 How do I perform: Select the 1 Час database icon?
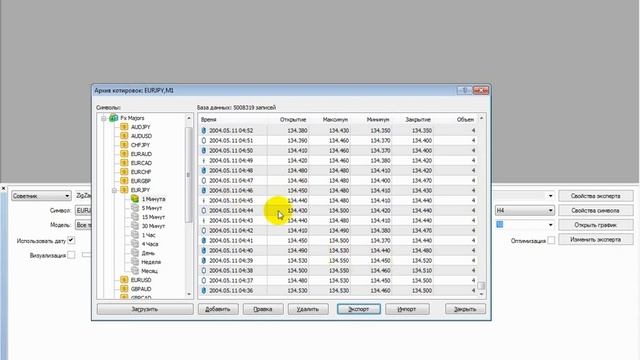[x=135, y=235]
